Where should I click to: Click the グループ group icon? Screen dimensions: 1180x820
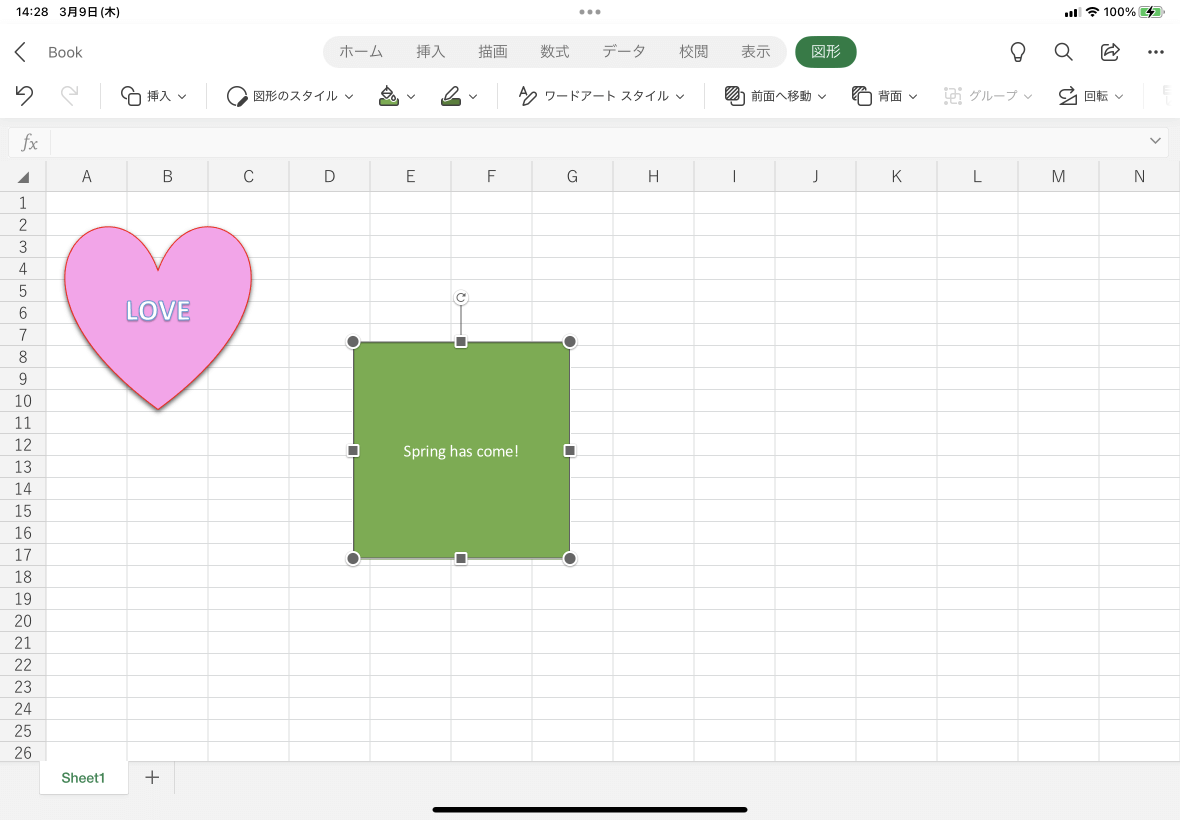953,96
